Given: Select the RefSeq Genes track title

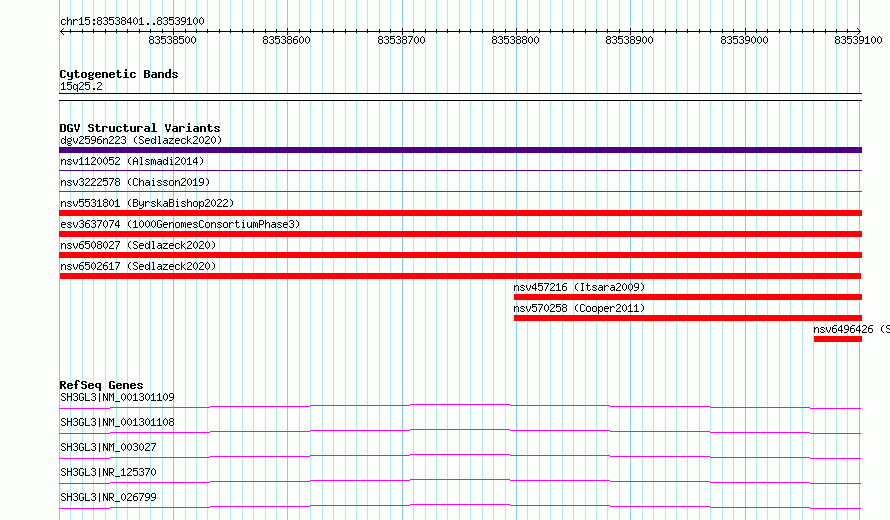Looking at the screenshot, I should [101, 385].
